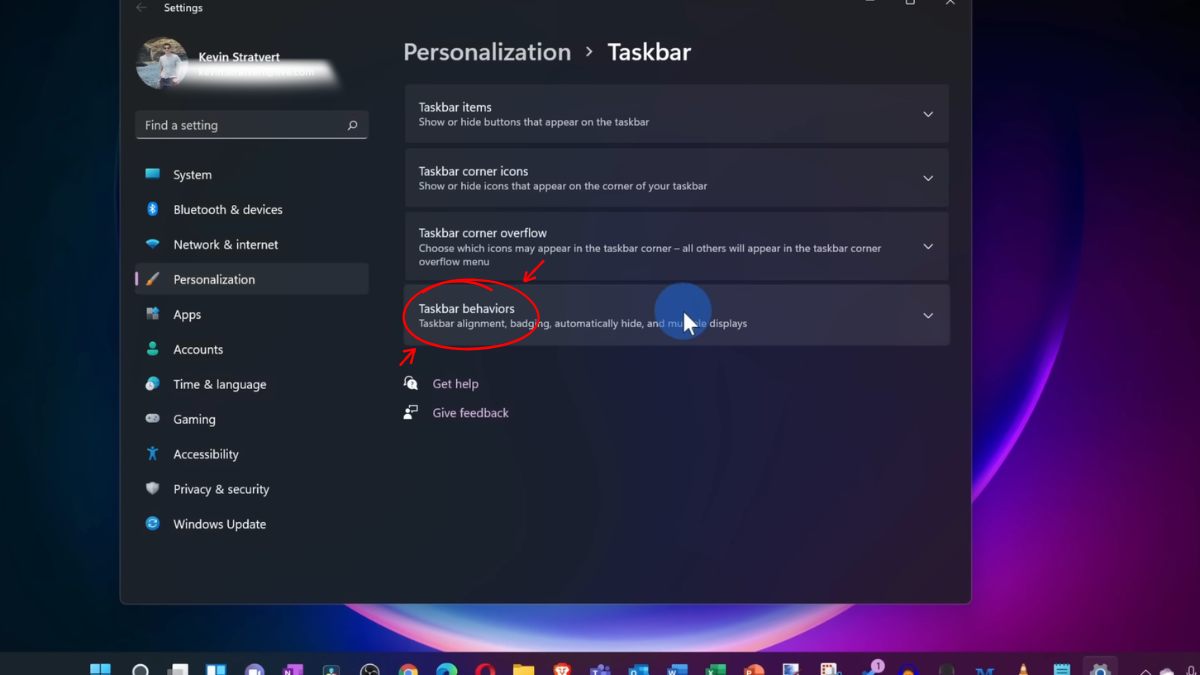
Task: Go to Privacy & security settings
Action: pos(252,489)
